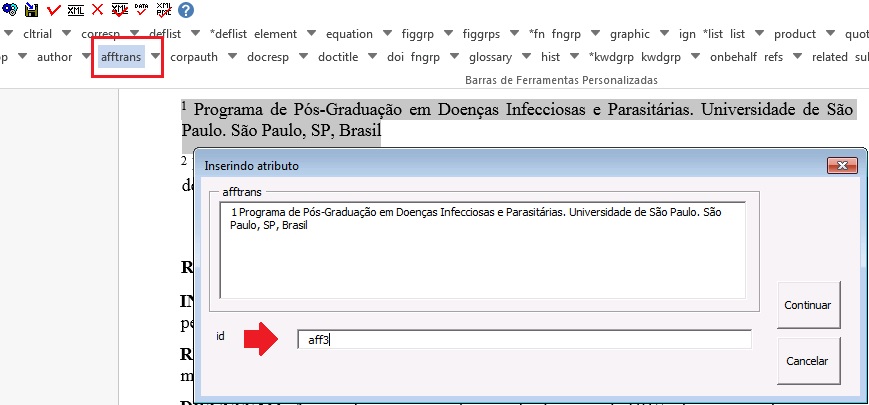Click the DATA check icon

[141, 9]
